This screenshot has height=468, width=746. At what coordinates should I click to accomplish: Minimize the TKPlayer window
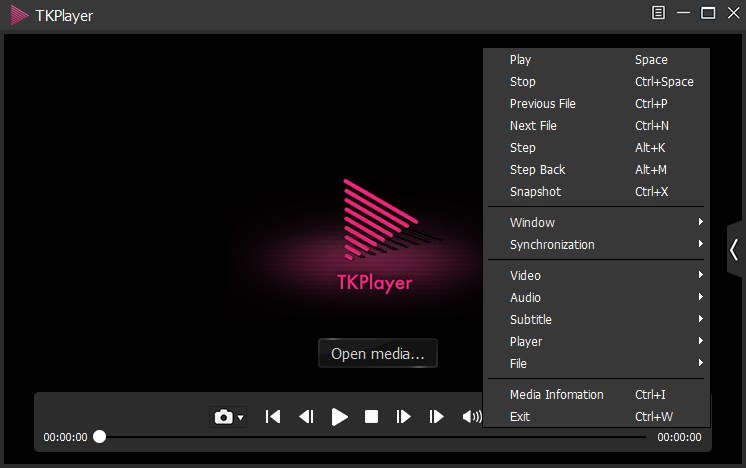(683, 13)
